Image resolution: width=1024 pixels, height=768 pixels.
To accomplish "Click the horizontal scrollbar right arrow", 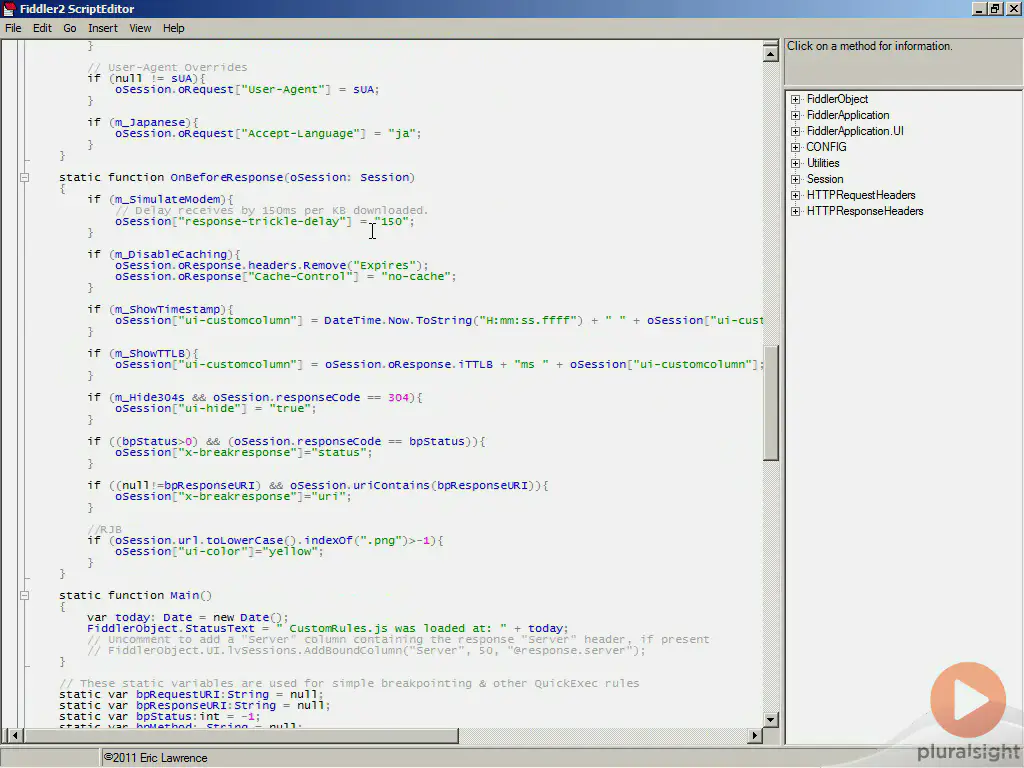I will coord(755,736).
